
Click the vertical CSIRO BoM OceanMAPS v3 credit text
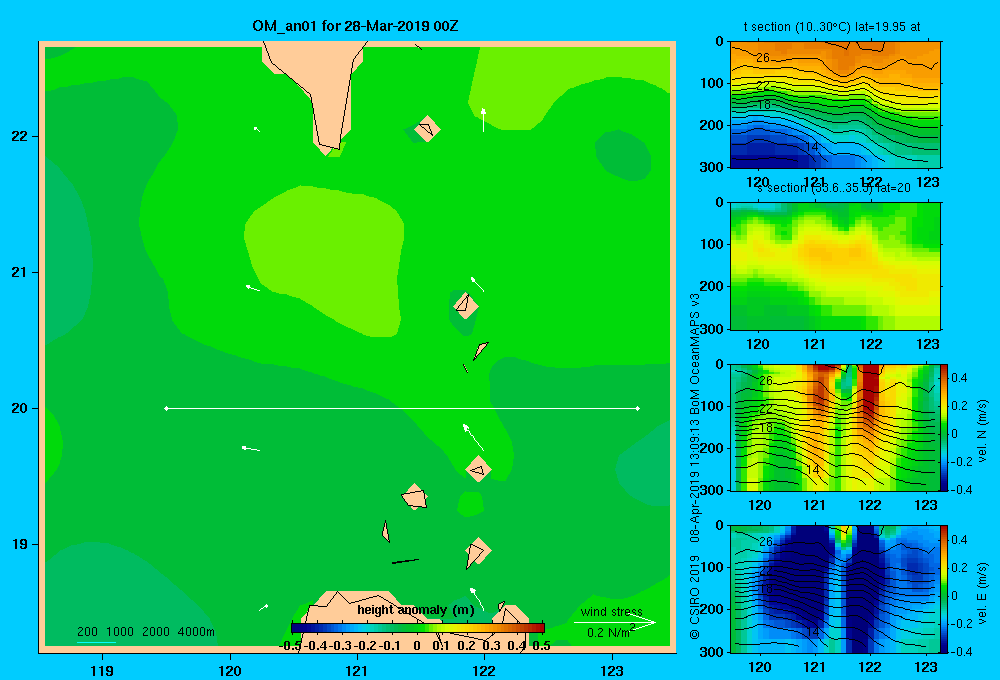(x=695, y=466)
